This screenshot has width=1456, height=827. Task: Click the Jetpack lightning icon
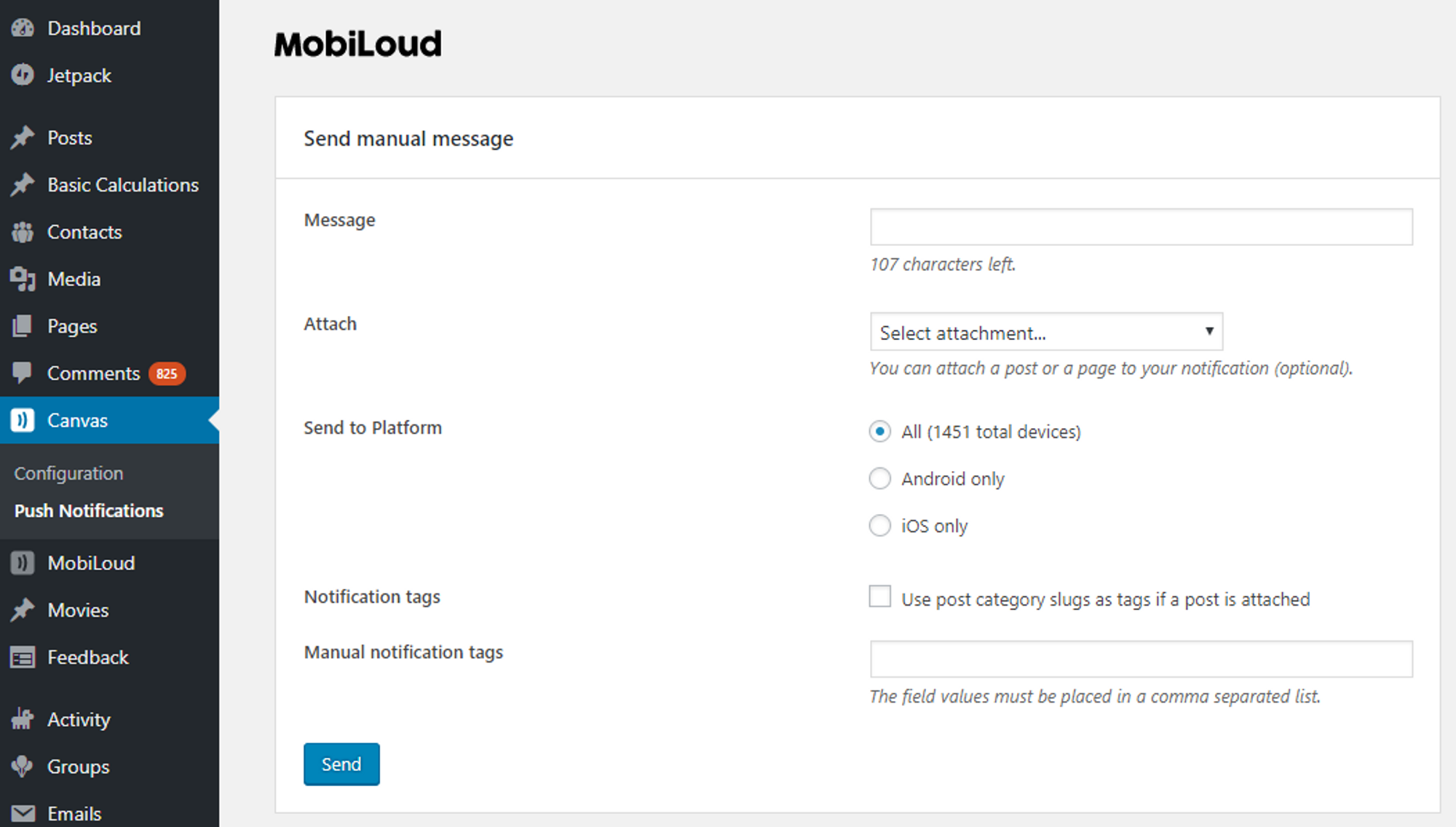click(23, 75)
